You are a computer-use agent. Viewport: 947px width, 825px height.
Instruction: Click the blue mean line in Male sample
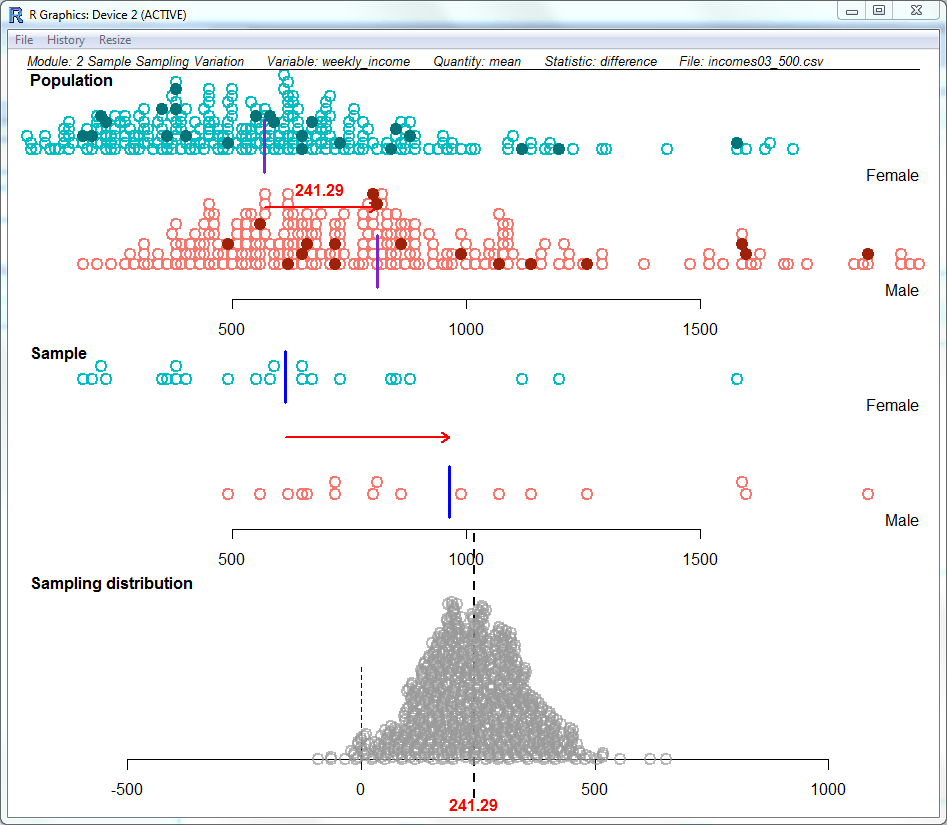tap(449, 492)
